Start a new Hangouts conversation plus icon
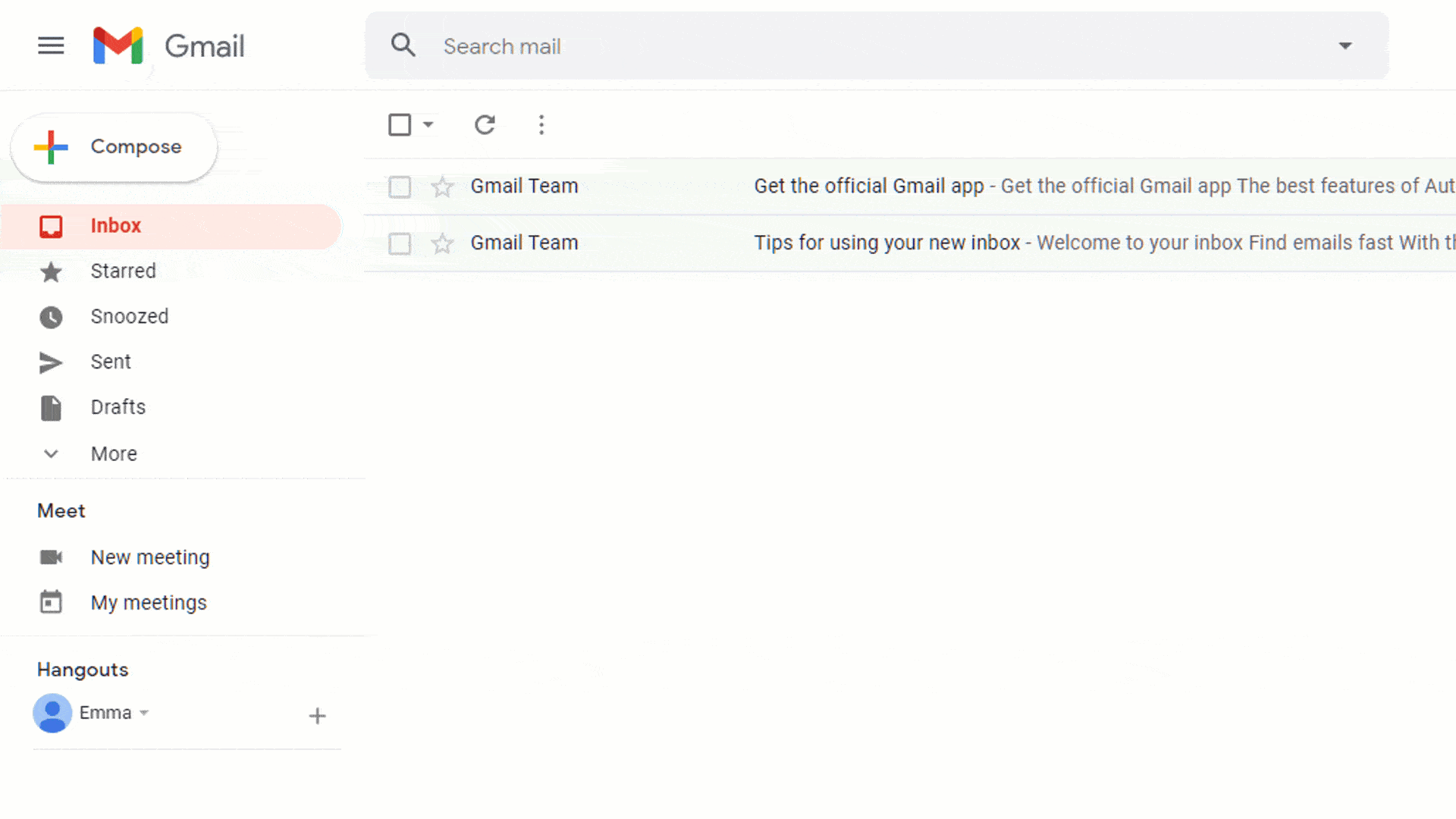Viewport: 1456px width, 819px height. point(317,715)
